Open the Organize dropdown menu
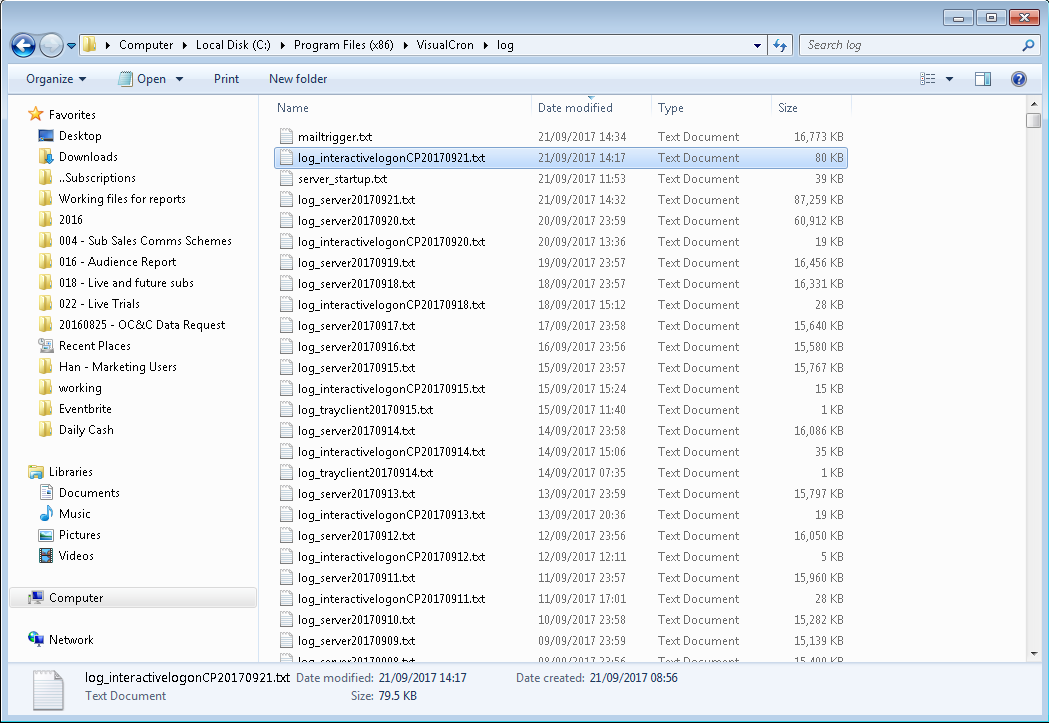Viewport: 1049px width, 723px height. [56, 79]
